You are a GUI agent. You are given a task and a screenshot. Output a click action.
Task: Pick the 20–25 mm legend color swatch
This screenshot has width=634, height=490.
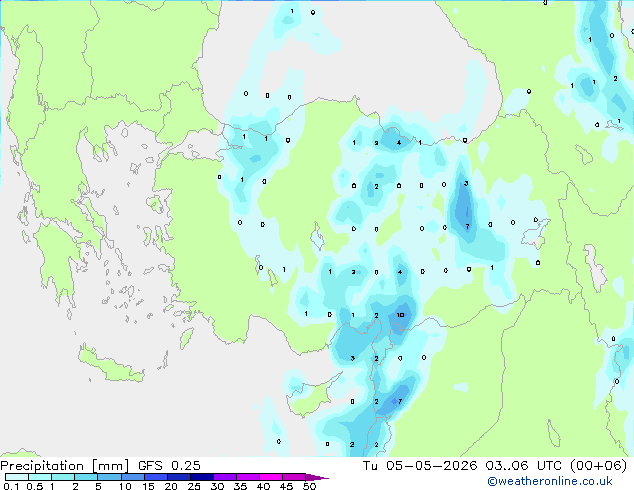tap(179, 477)
